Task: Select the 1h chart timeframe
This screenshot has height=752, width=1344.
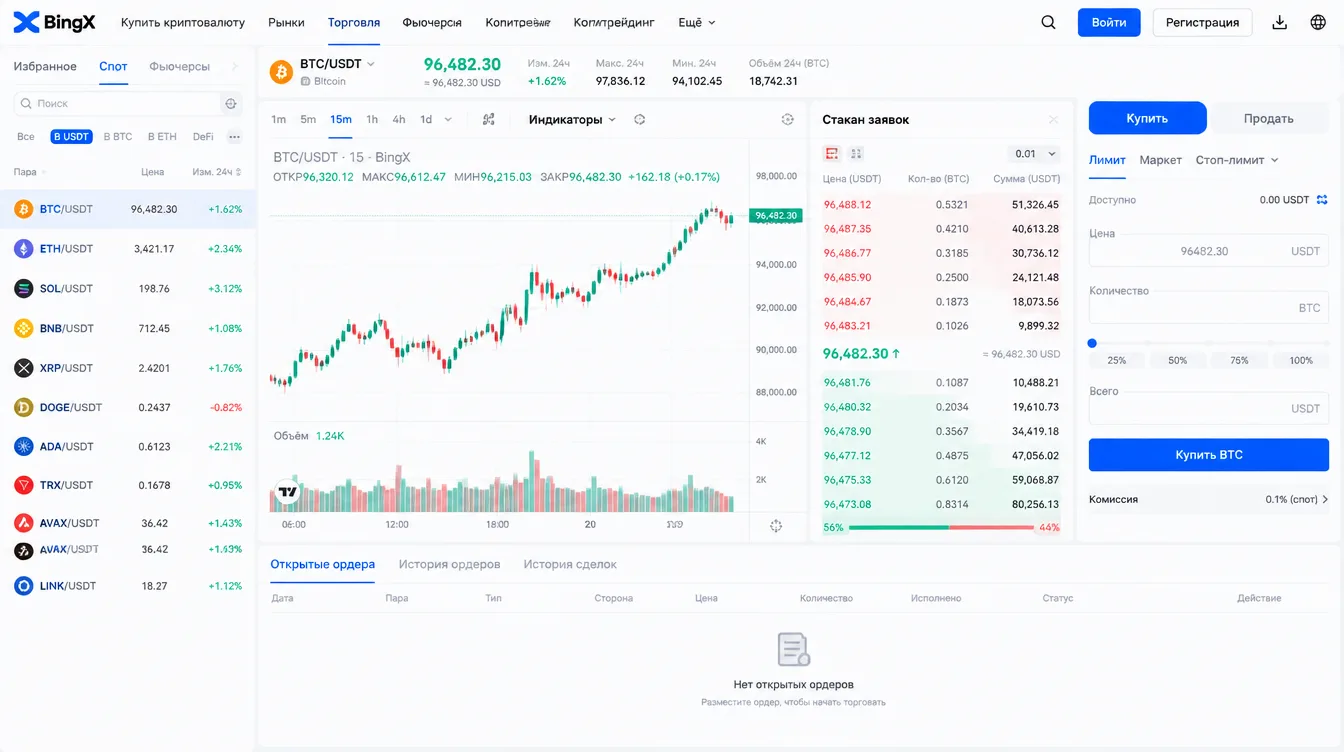Action: [x=372, y=120]
